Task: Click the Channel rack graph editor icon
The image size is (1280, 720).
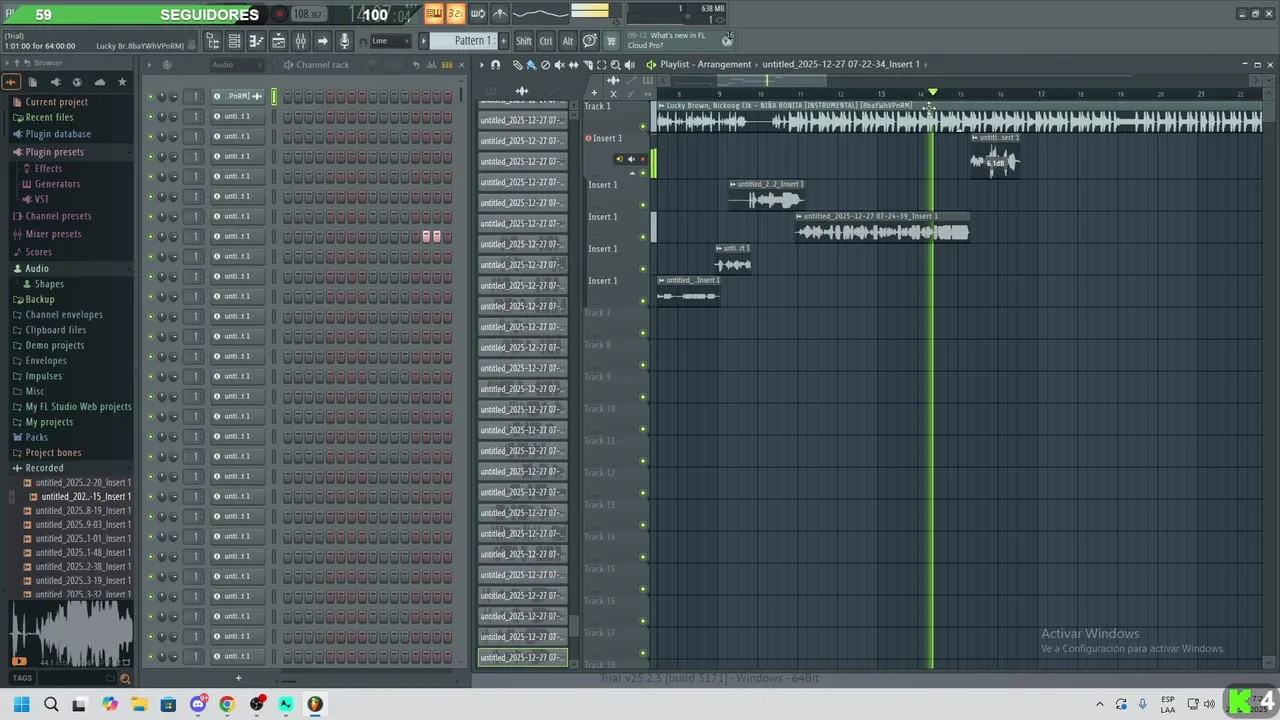Action: point(432,65)
